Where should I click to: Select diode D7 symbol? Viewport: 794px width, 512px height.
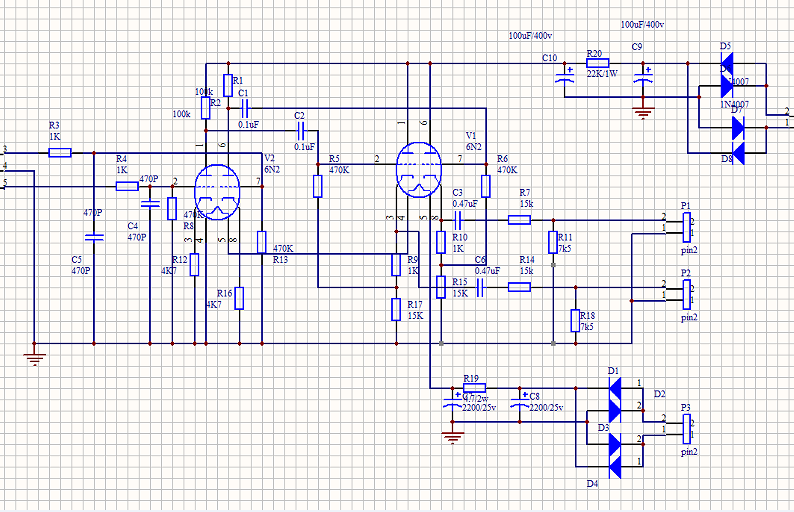738,128
